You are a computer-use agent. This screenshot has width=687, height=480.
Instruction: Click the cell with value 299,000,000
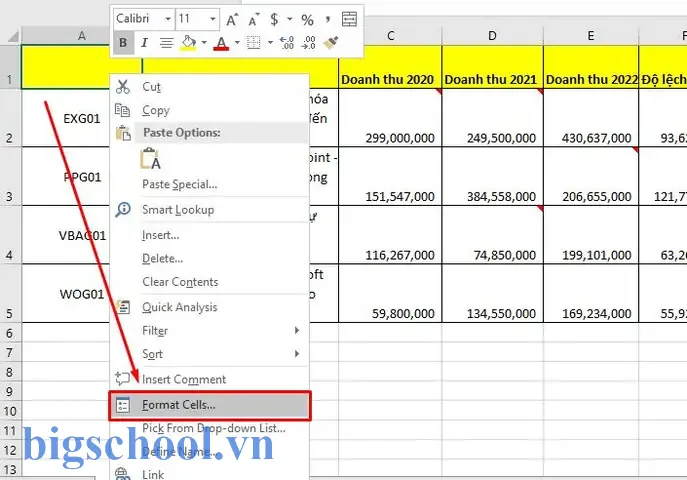[390, 118]
